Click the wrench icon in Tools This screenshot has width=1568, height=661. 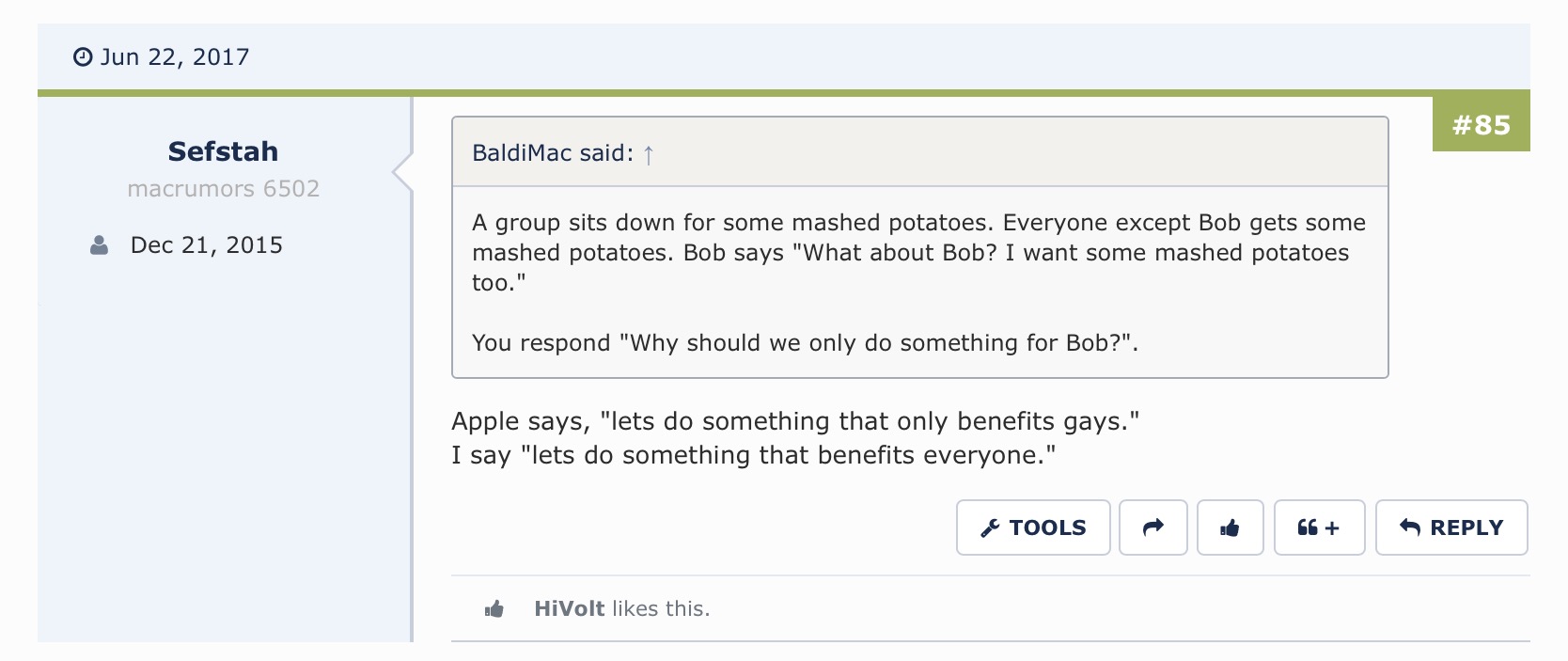pos(990,528)
